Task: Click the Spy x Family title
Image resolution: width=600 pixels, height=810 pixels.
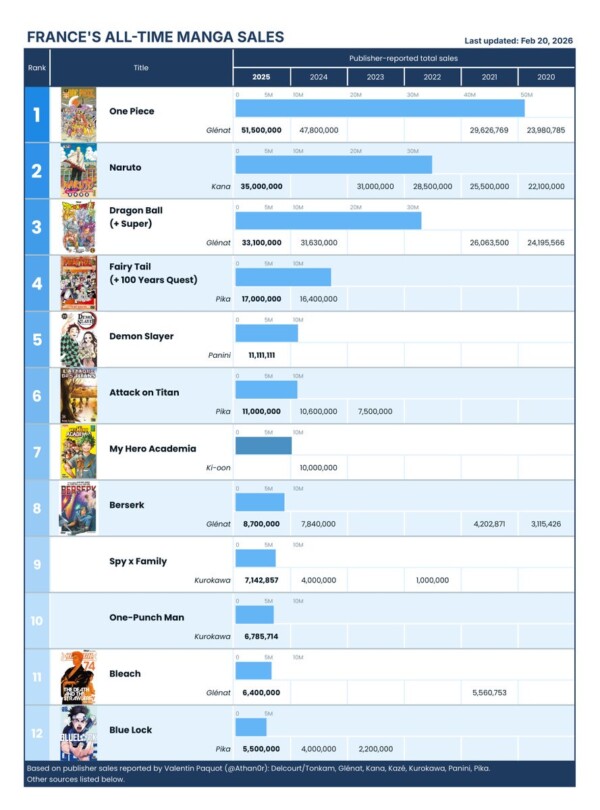Action: click(x=138, y=561)
